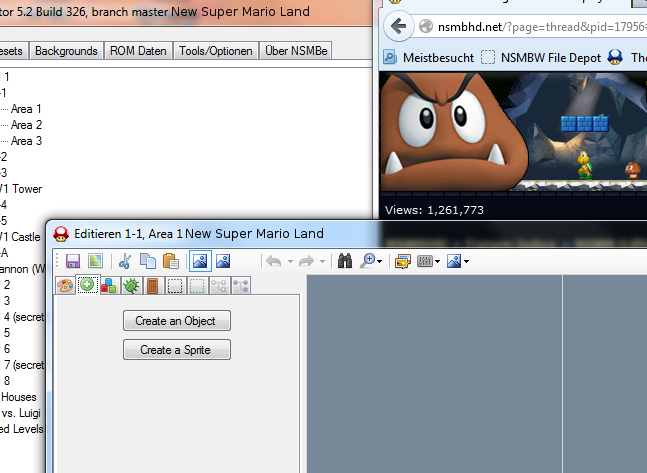Open the green dashed rectangle zones tab
The width and height of the screenshot is (647, 473).
click(197, 286)
